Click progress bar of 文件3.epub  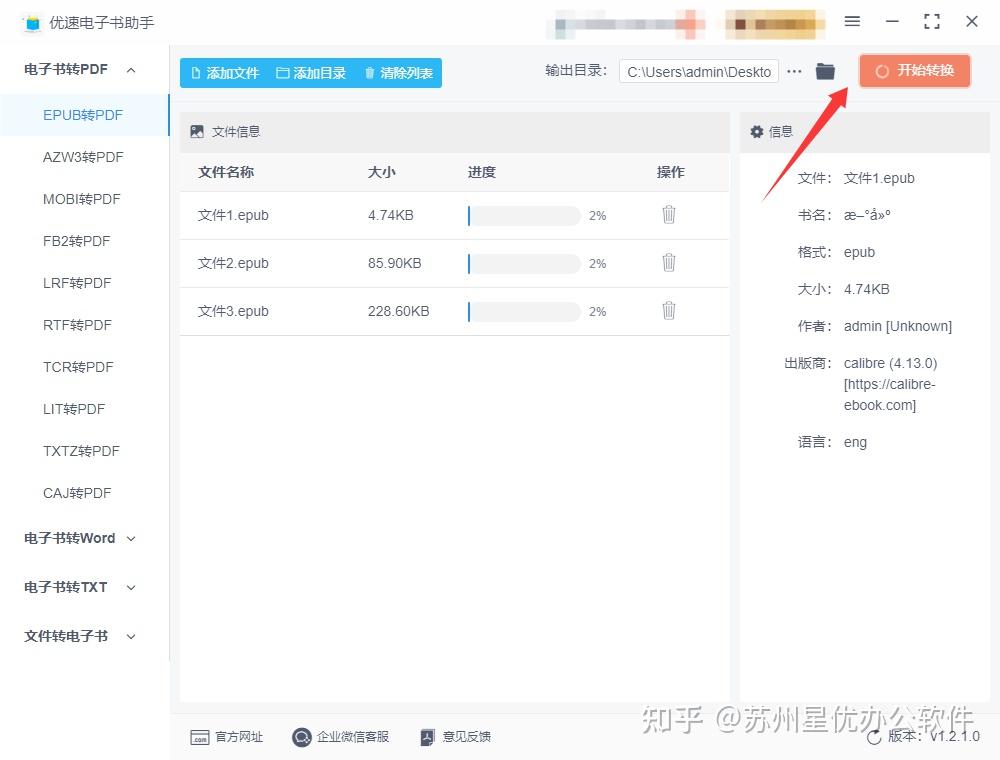tap(524, 311)
